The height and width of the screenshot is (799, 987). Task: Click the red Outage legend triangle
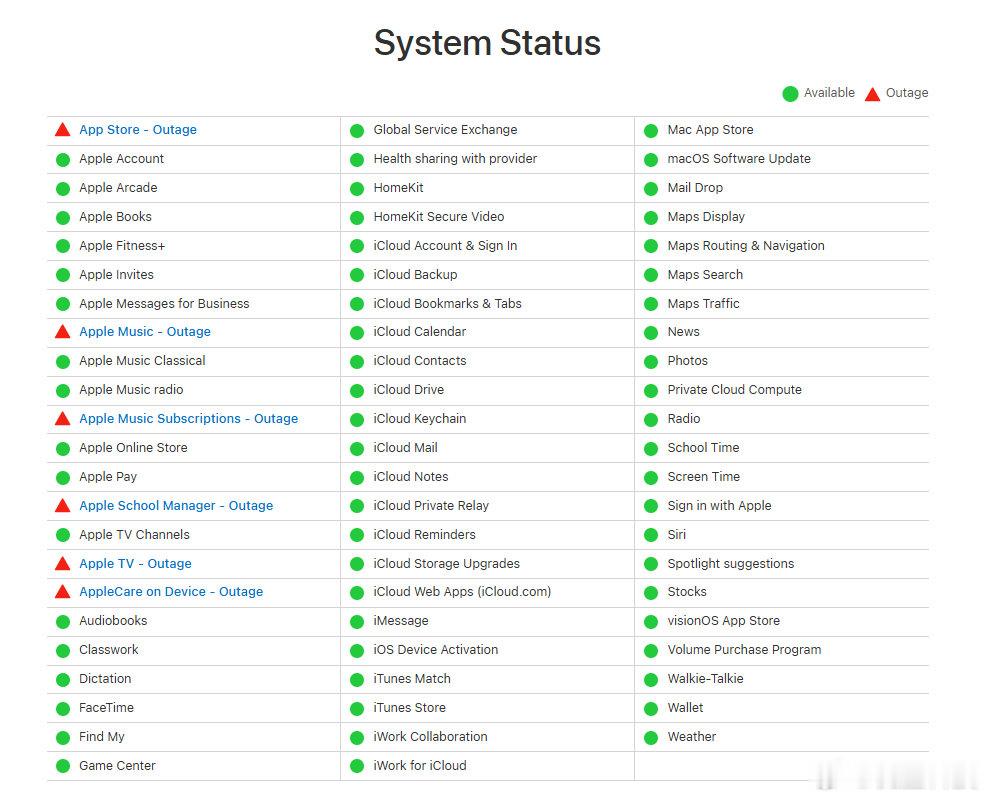[872, 94]
